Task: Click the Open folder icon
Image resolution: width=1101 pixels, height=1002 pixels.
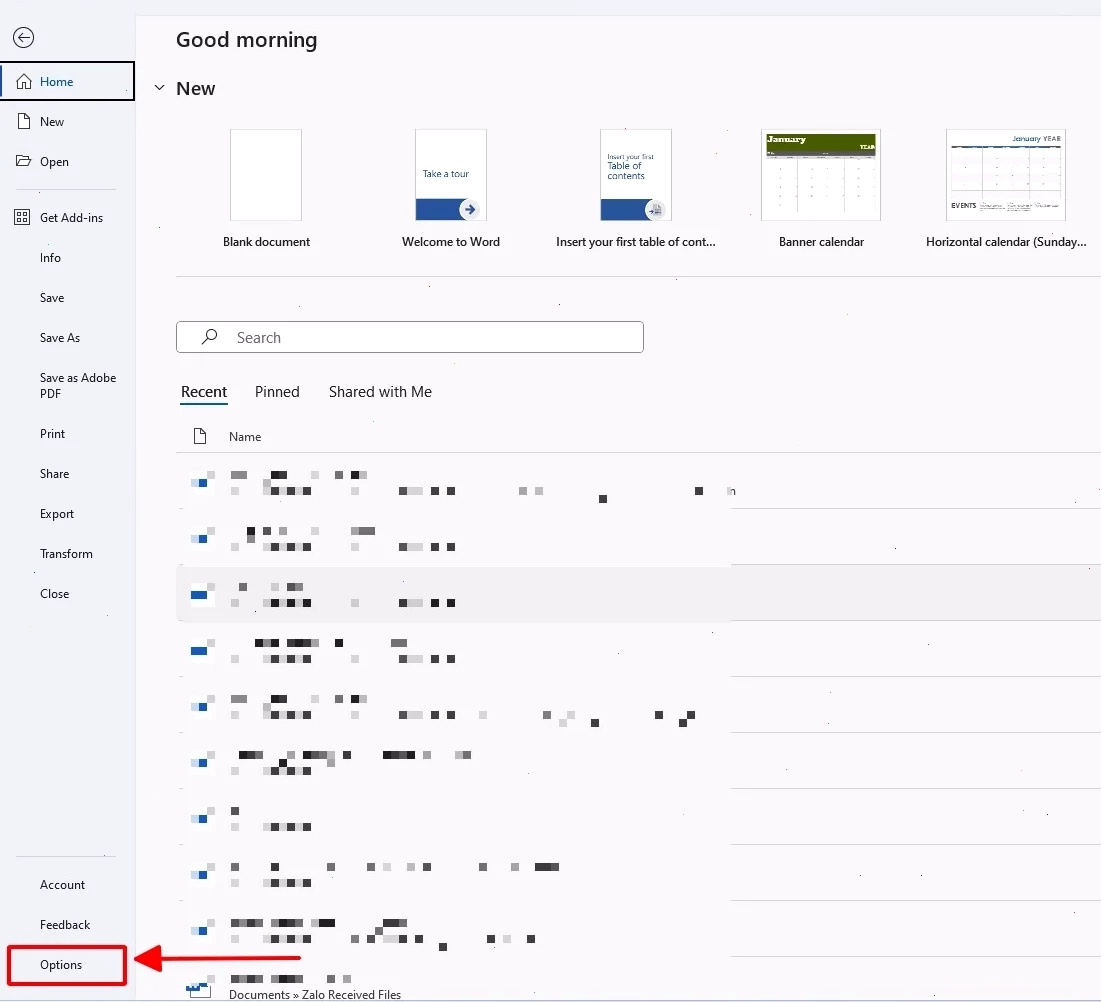Action: pos(23,161)
